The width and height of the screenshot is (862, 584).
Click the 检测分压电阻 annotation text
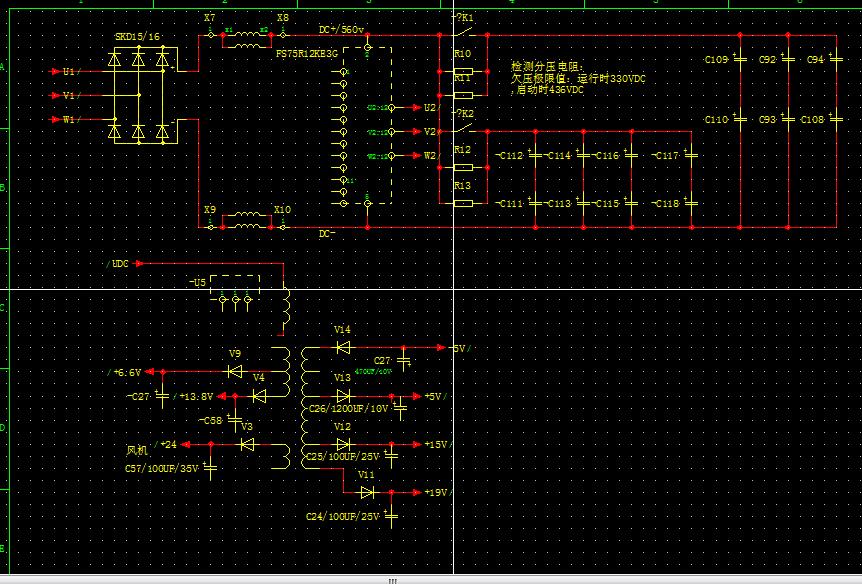pyautogui.click(x=546, y=66)
